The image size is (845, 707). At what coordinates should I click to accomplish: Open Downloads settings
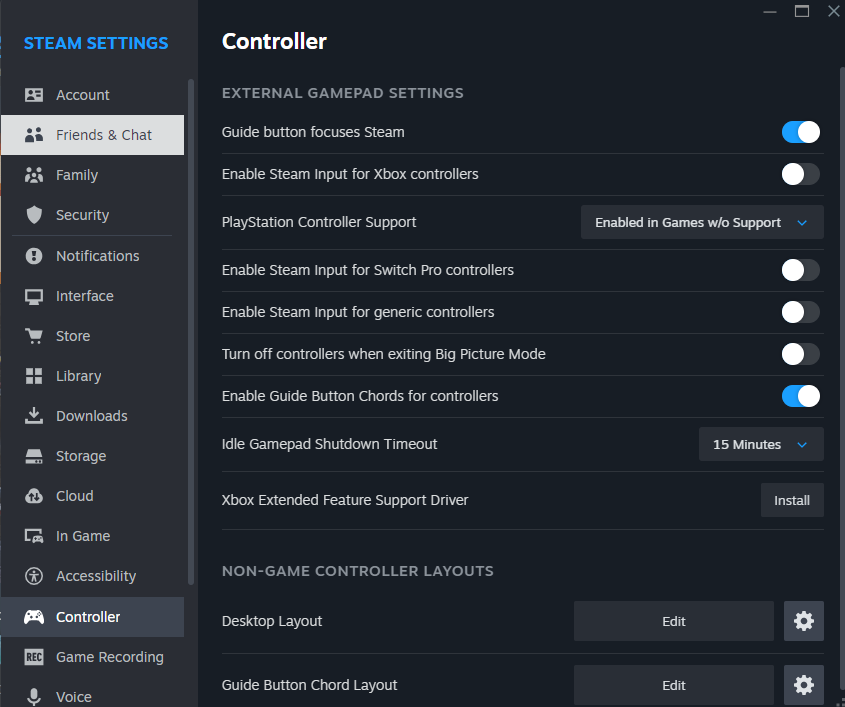92,416
